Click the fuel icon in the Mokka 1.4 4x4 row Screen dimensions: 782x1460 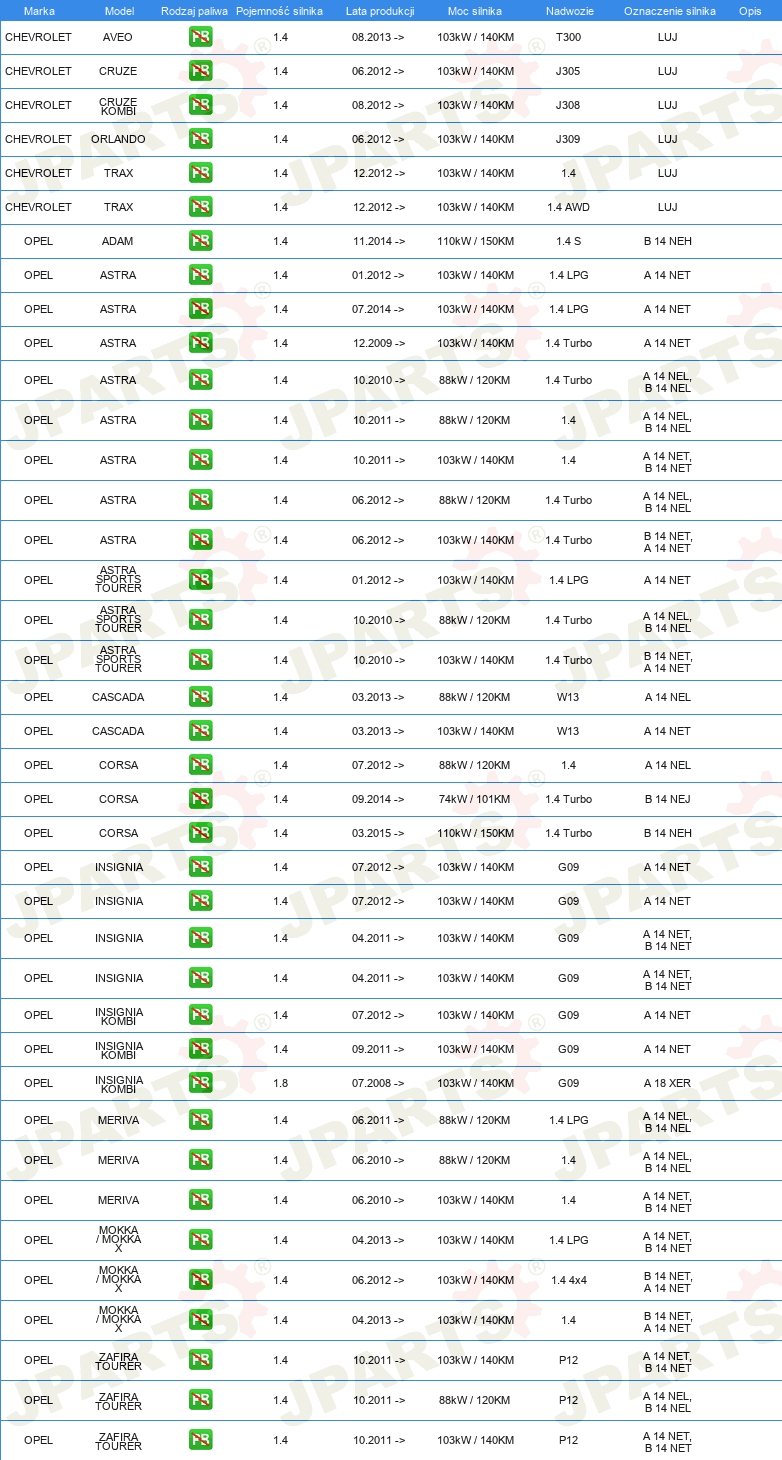200,1281
